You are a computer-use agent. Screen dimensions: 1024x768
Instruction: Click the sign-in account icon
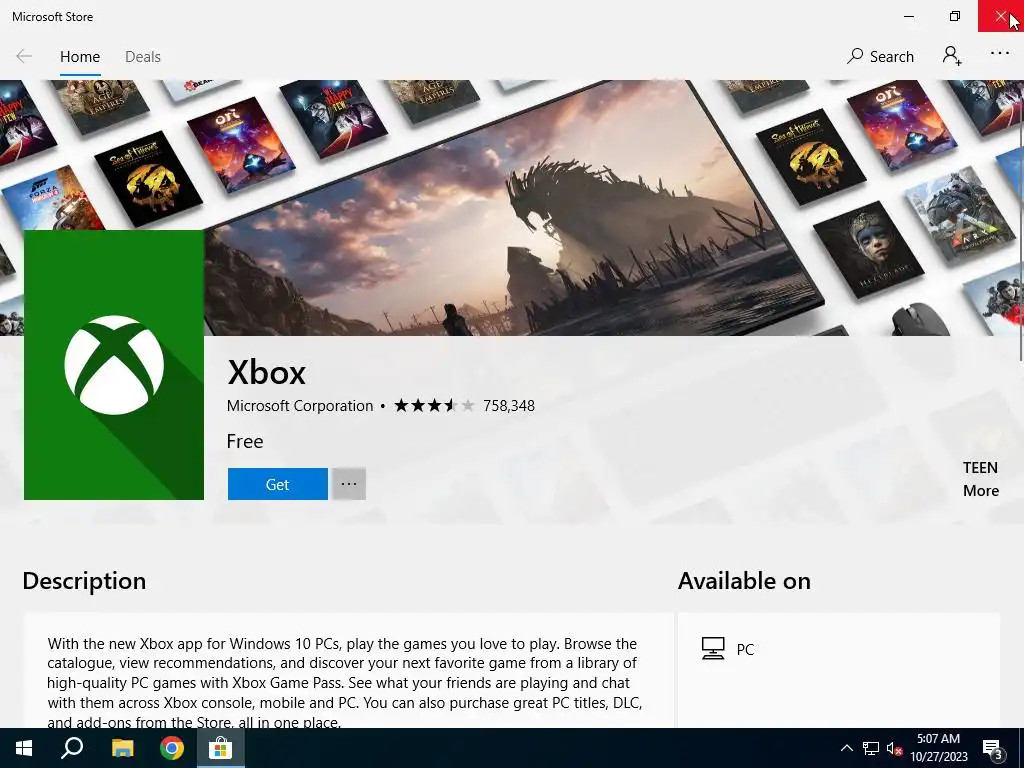[x=952, y=56]
